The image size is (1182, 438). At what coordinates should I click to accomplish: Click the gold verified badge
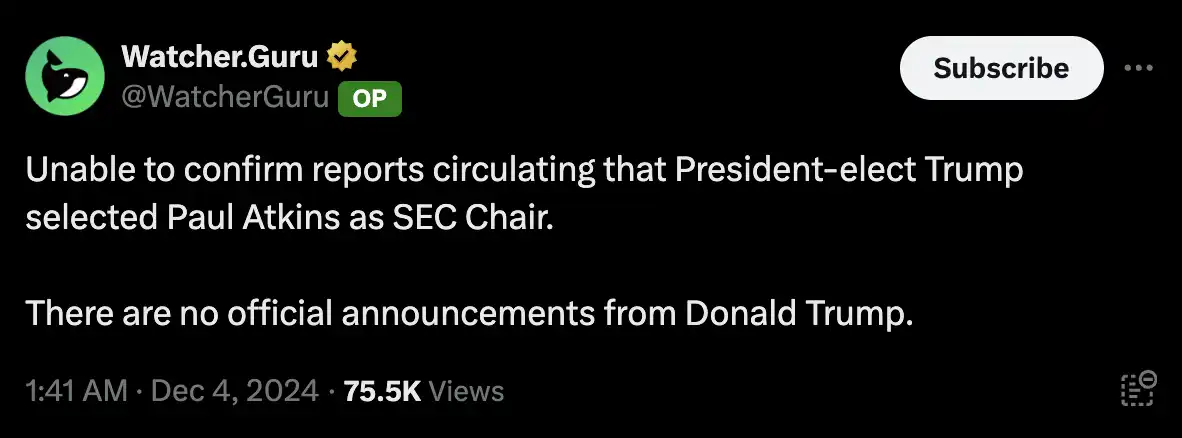[x=343, y=59]
